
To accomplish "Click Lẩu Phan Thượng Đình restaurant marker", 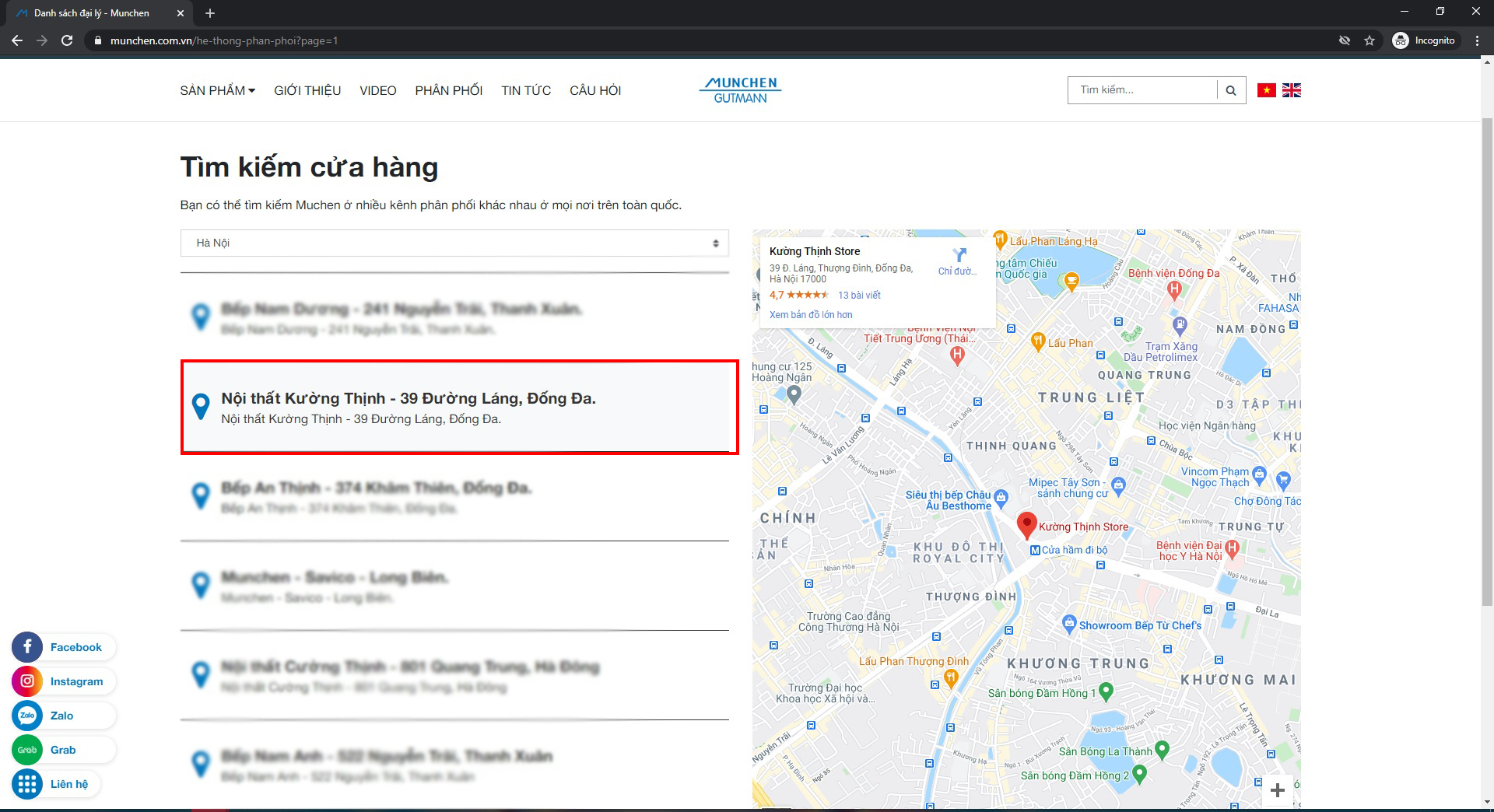I will (950, 678).
